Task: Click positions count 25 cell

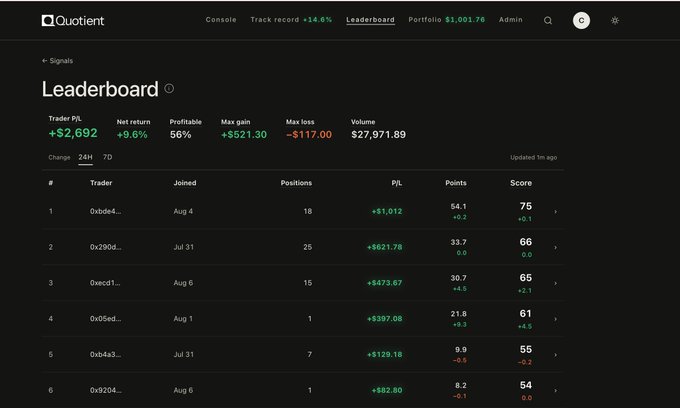Action: 307,247
